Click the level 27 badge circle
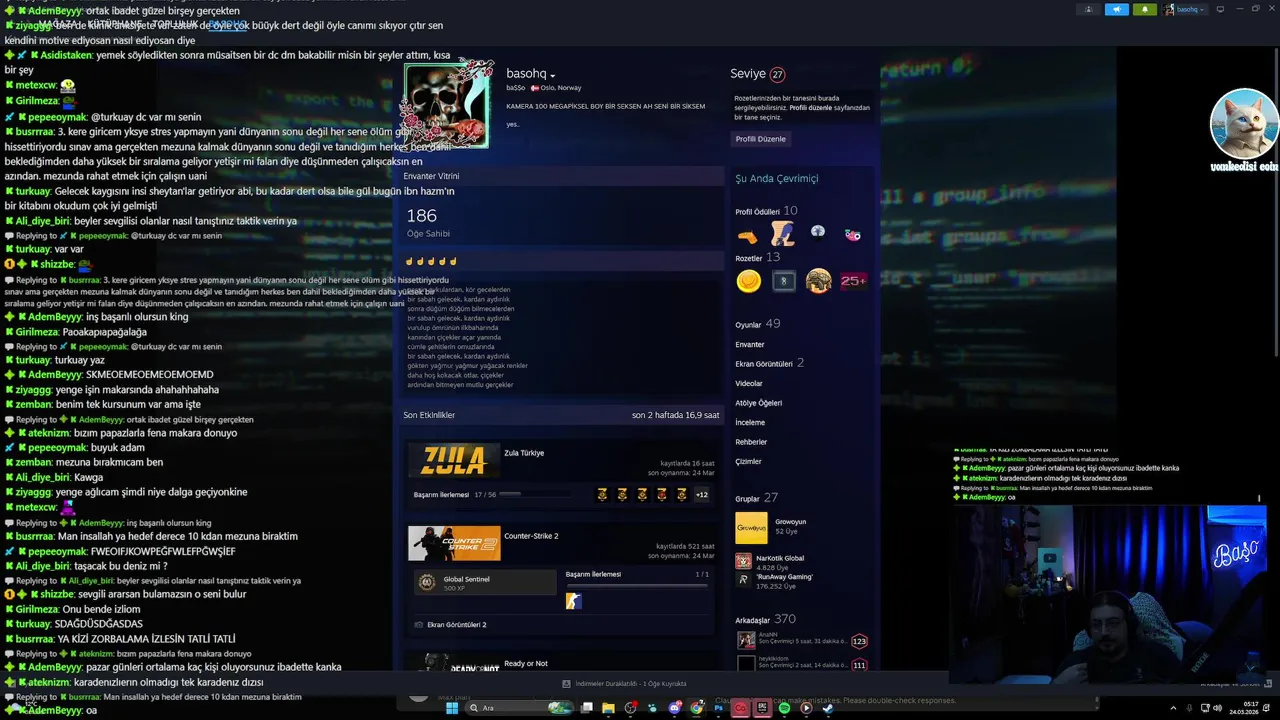The width and height of the screenshot is (1280, 720). [777, 74]
